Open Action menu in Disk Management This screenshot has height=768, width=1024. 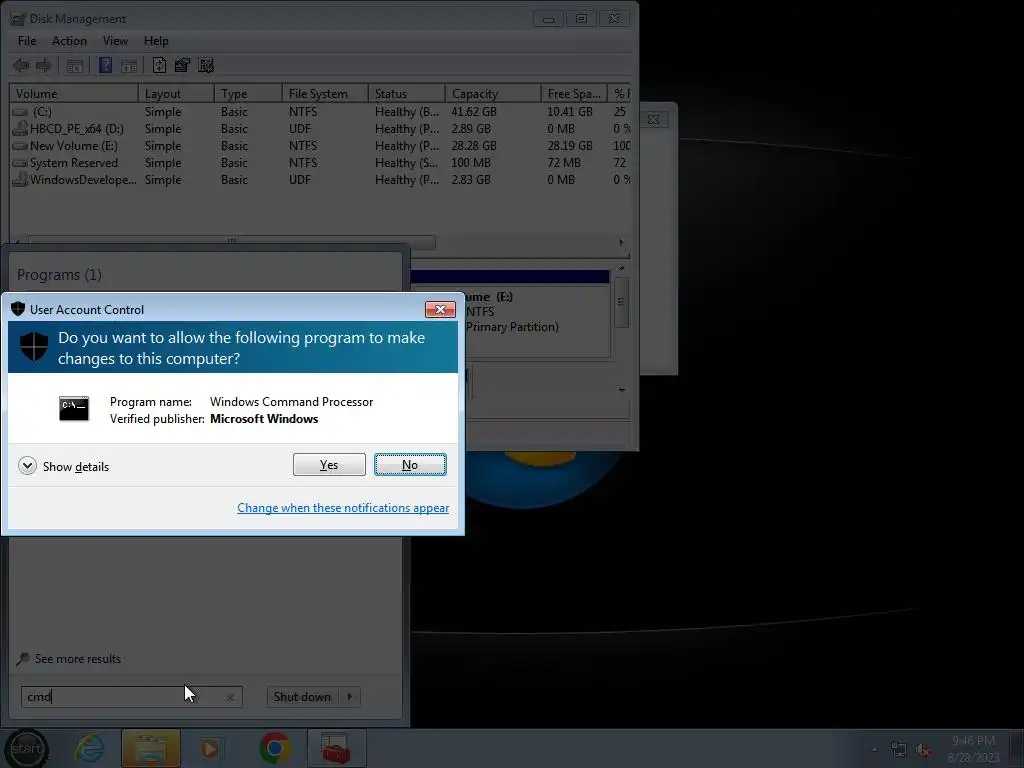(69, 40)
